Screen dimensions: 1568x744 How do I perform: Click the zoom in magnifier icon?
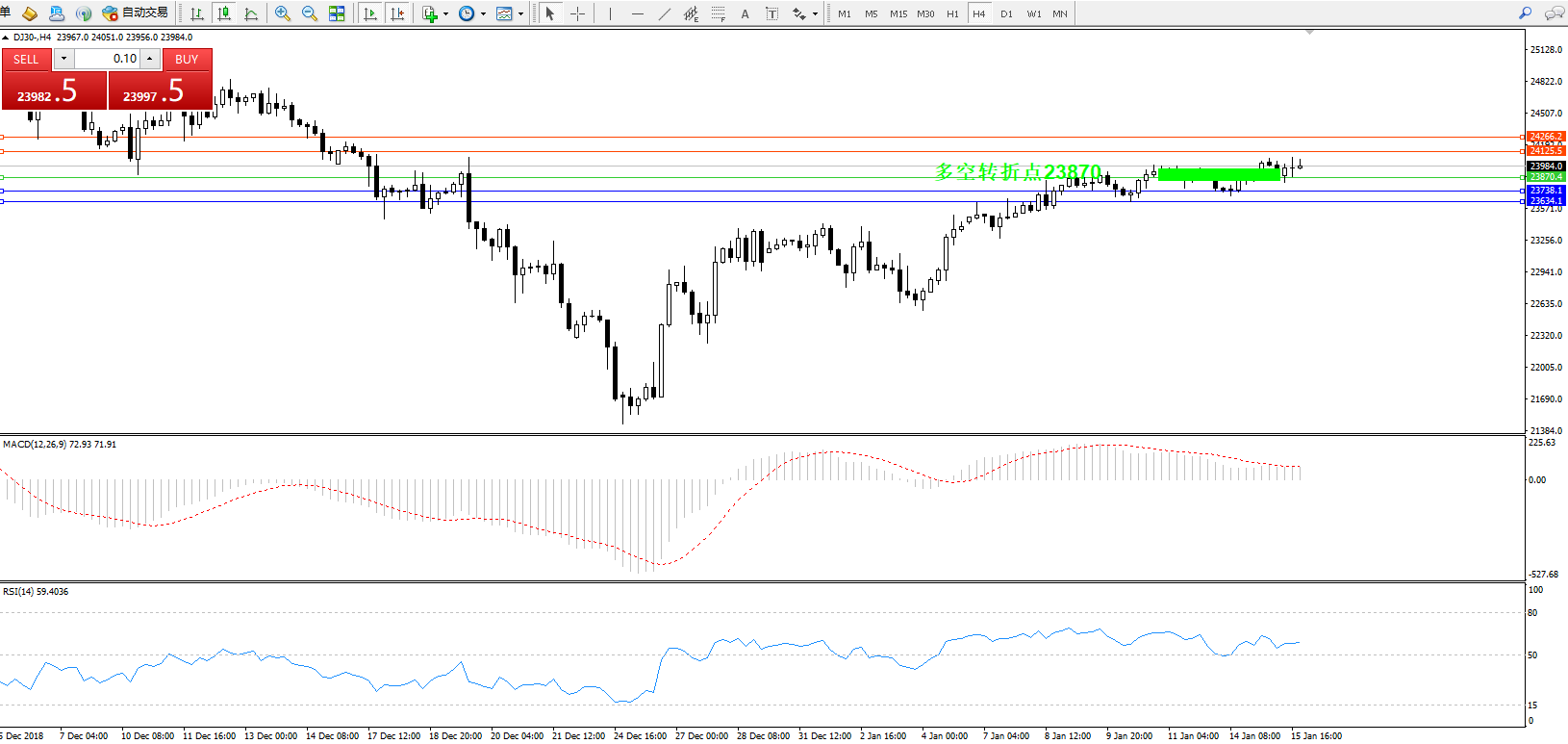(283, 13)
